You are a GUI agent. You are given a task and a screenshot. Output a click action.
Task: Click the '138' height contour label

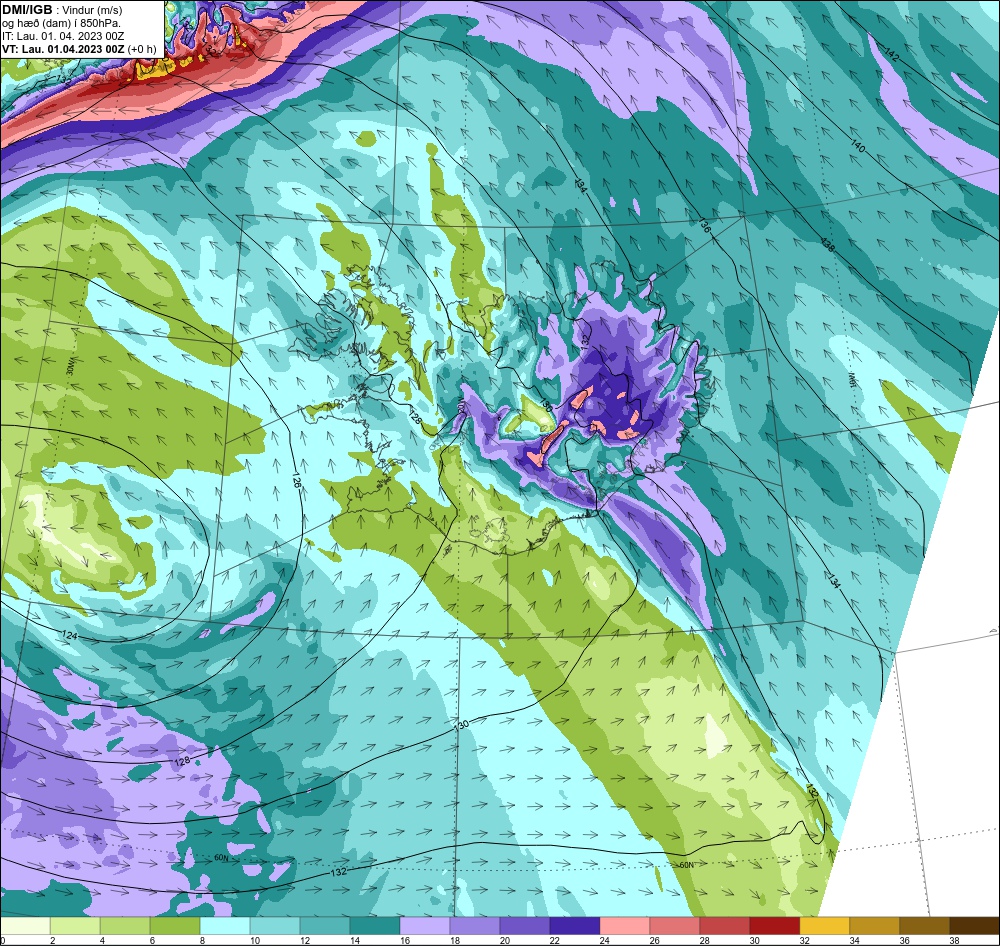[827, 244]
